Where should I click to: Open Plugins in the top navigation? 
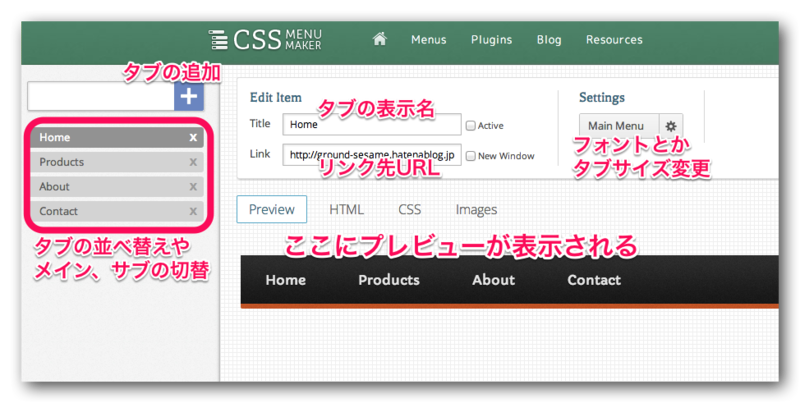491,40
